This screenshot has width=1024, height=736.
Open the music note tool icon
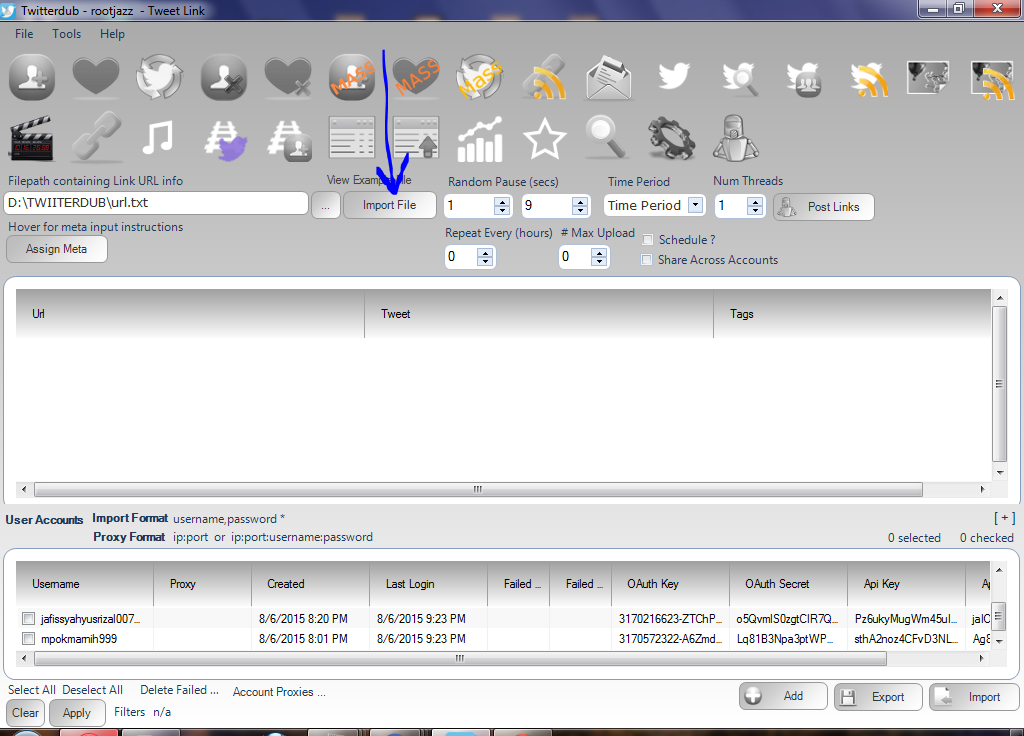[x=158, y=137]
